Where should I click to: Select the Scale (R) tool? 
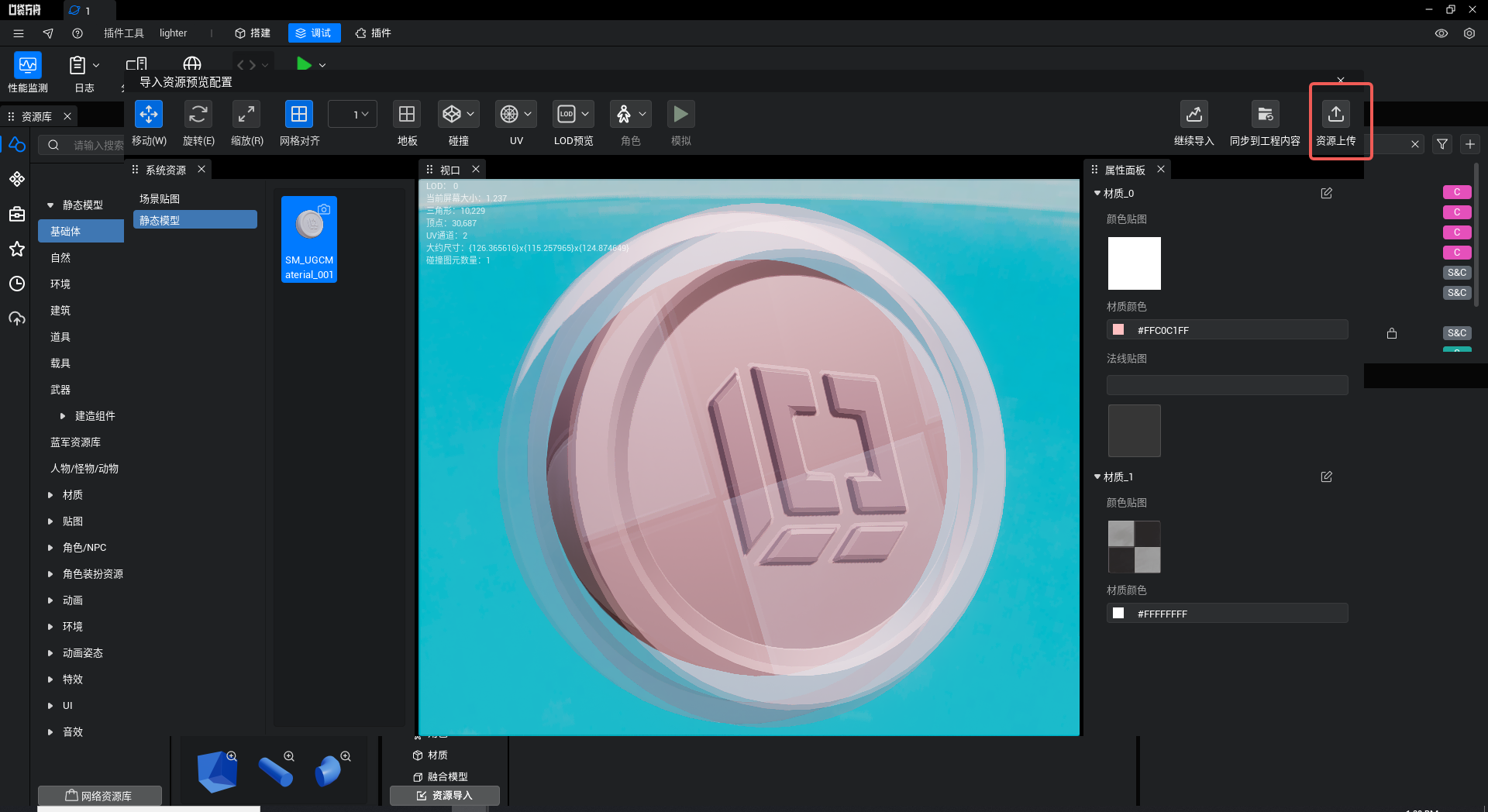246,115
